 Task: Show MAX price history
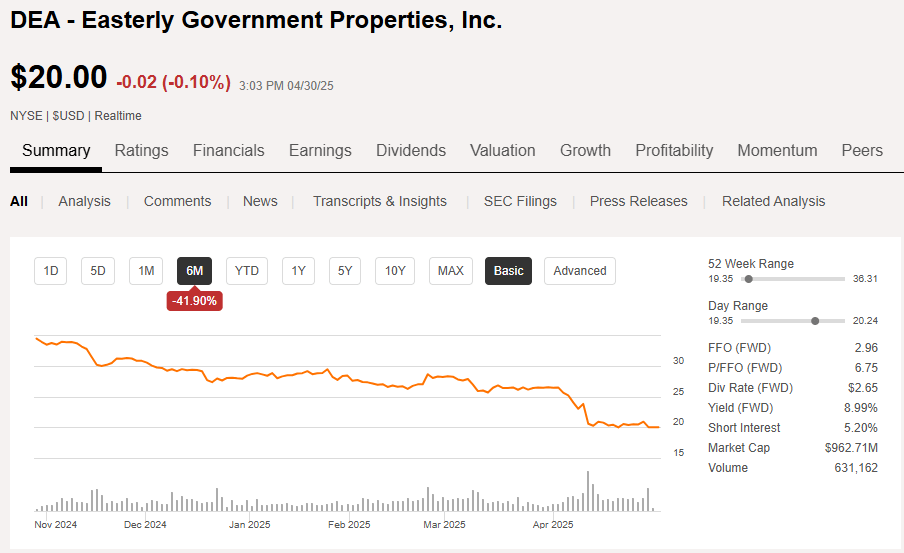451,271
